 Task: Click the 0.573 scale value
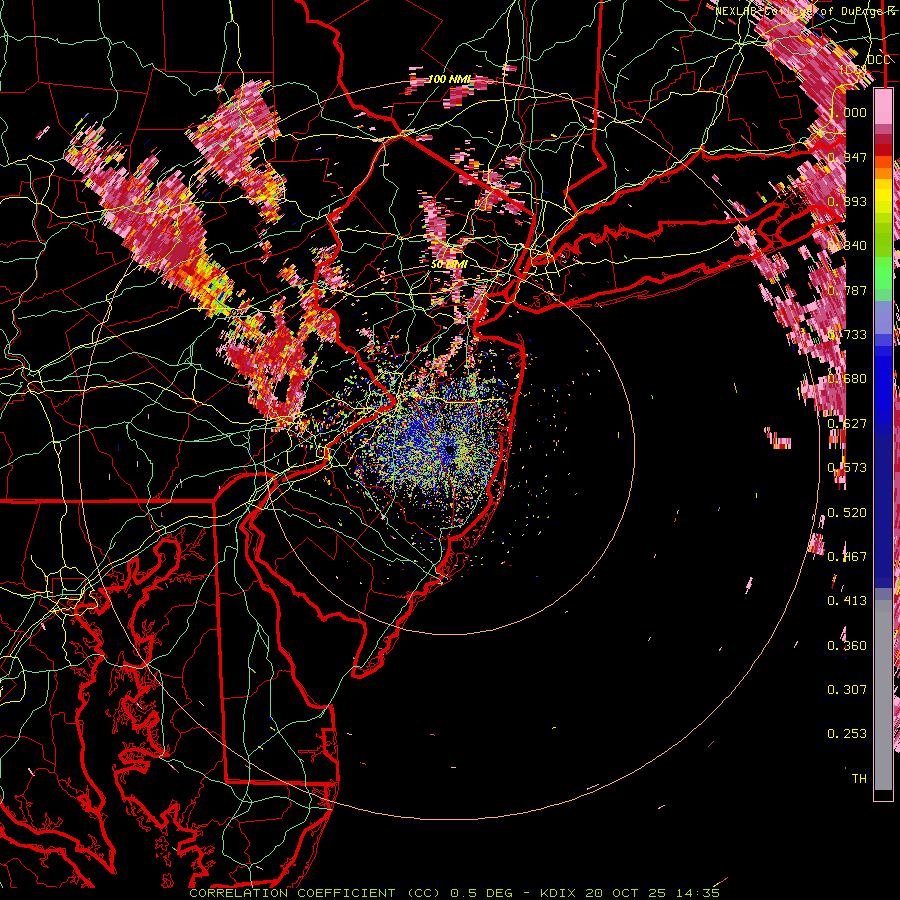[847, 467]
